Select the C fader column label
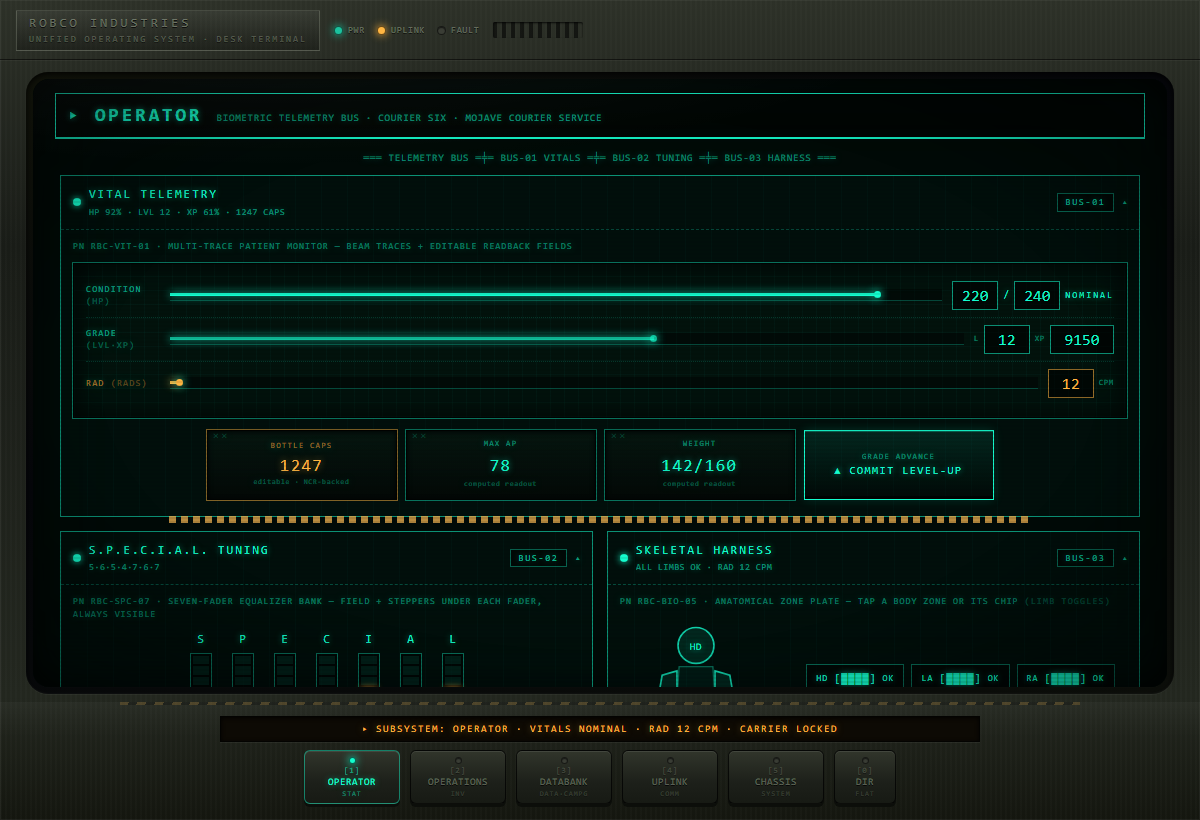1200x820 pixels. (327, 639)
